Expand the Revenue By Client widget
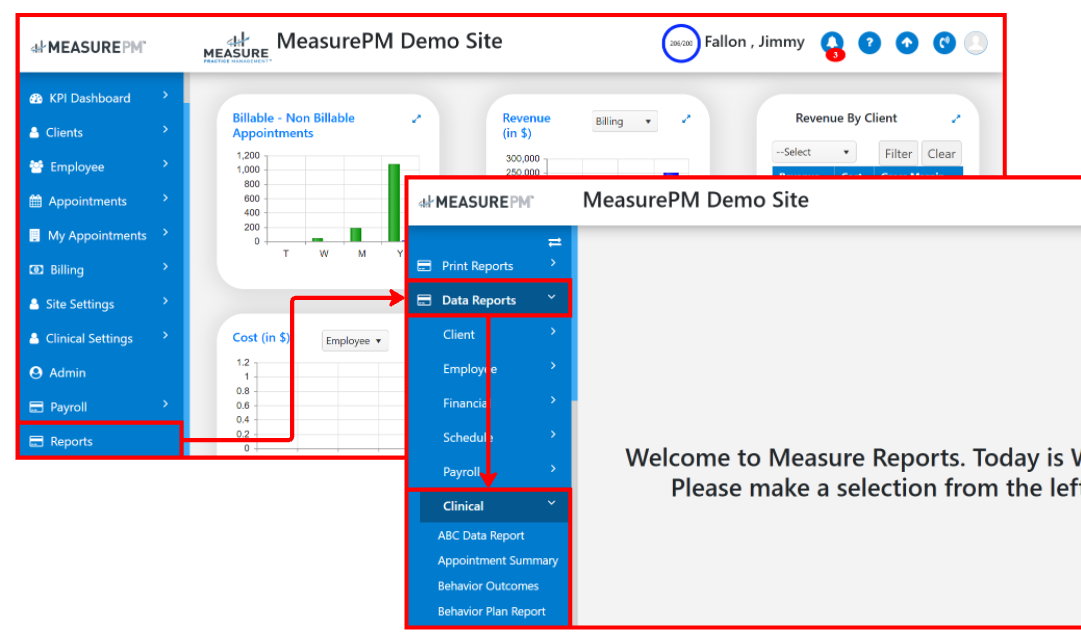The height and width of the screenshot is (639, 1081). 956,119
